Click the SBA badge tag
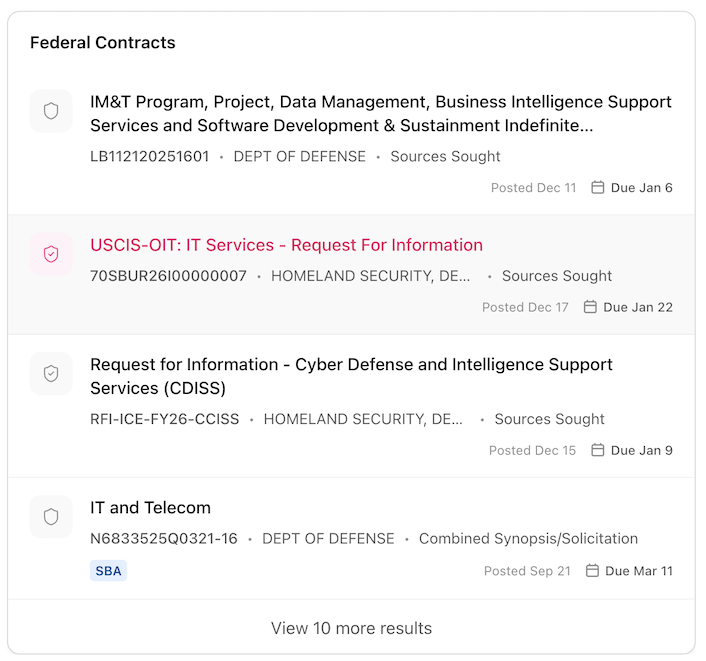Image resolution: width=706 pixels, height=661 pixels. point(108,571)
